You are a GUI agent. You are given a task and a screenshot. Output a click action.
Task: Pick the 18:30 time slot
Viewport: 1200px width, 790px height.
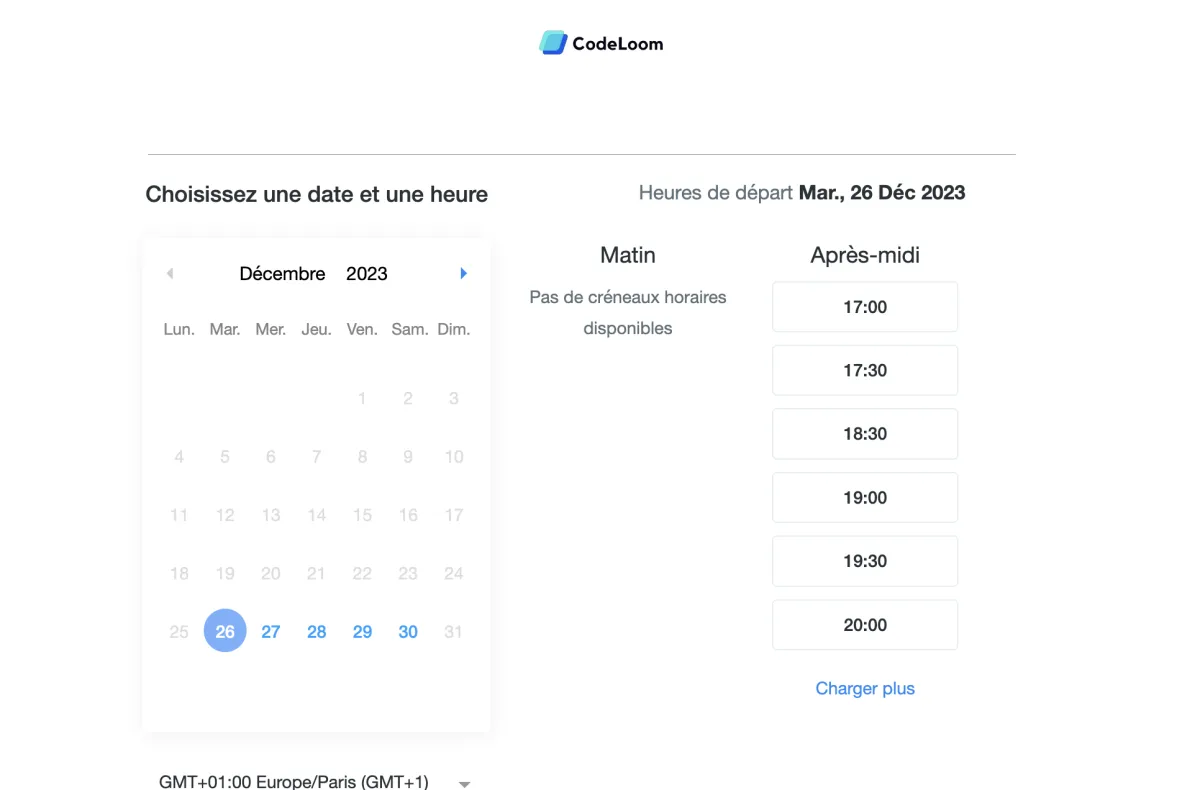tap(865, 434)
